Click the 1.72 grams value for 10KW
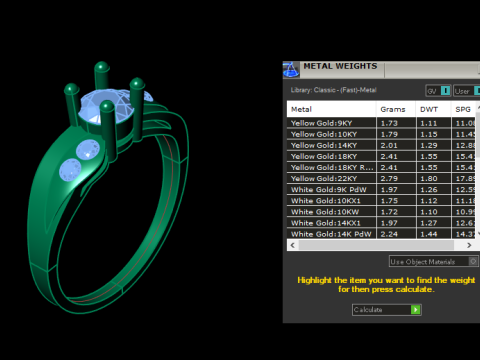Screen dimensions: 480x360 [x=389, y=212]
